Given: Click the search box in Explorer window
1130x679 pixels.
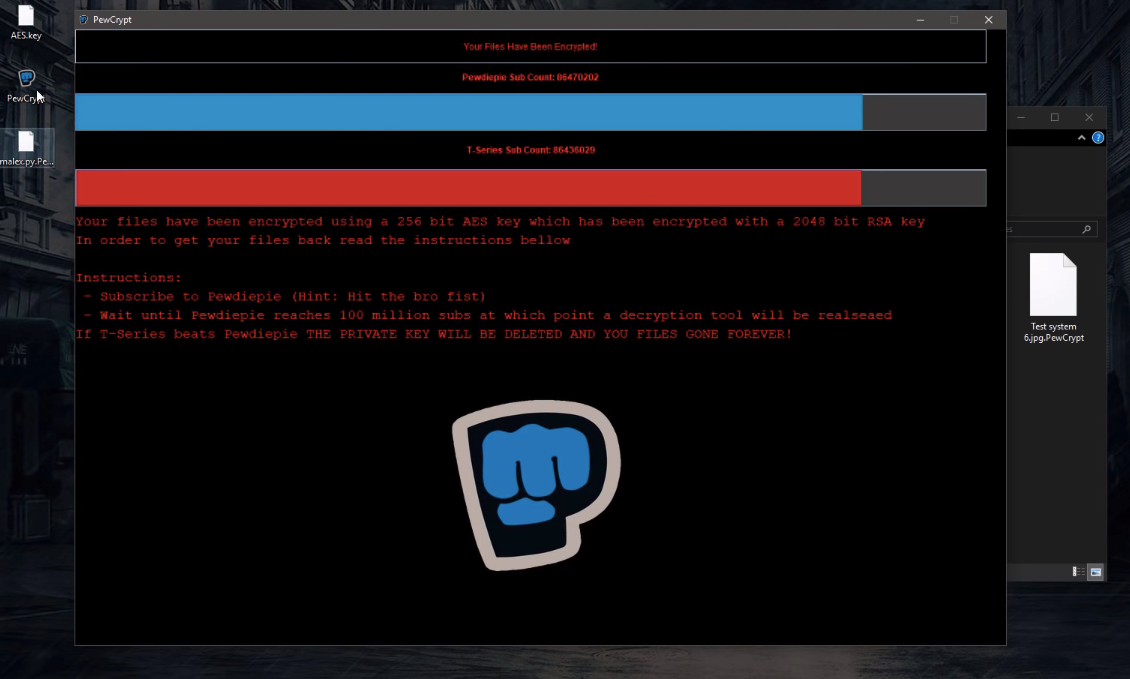Looking at the screenshot, I should click(1052, 229).
